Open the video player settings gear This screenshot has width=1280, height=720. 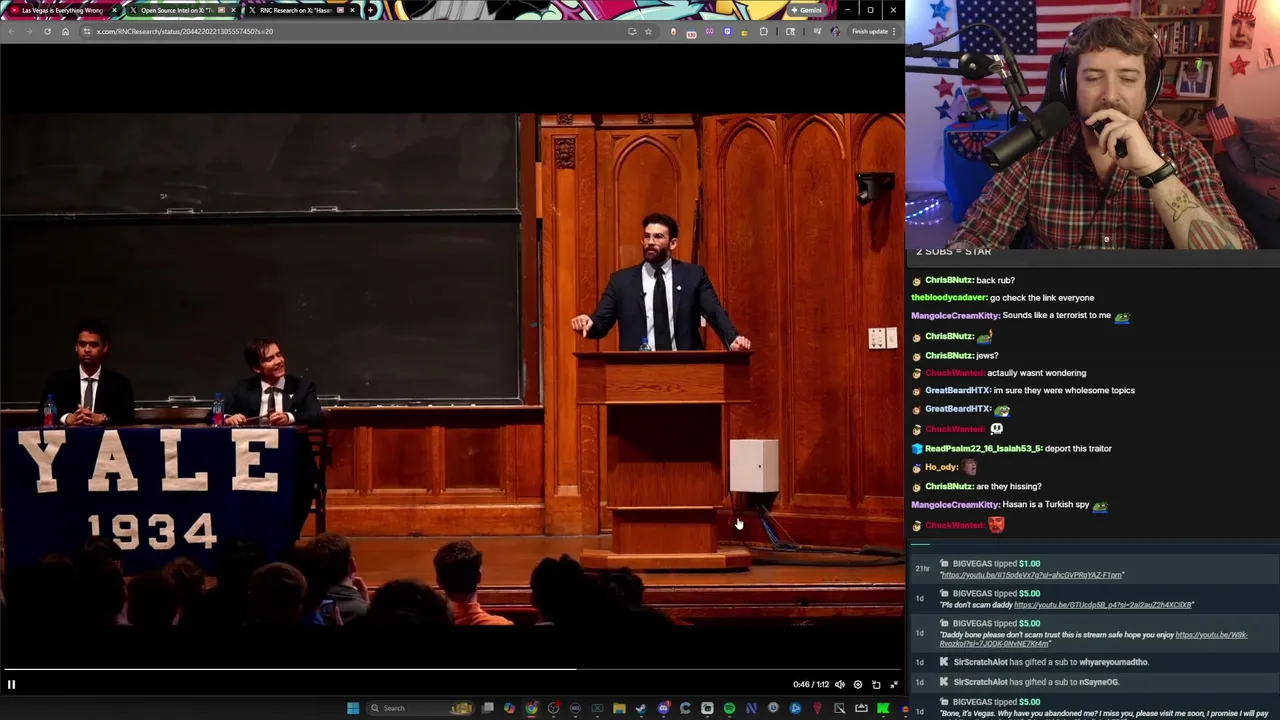click(858, 684)
